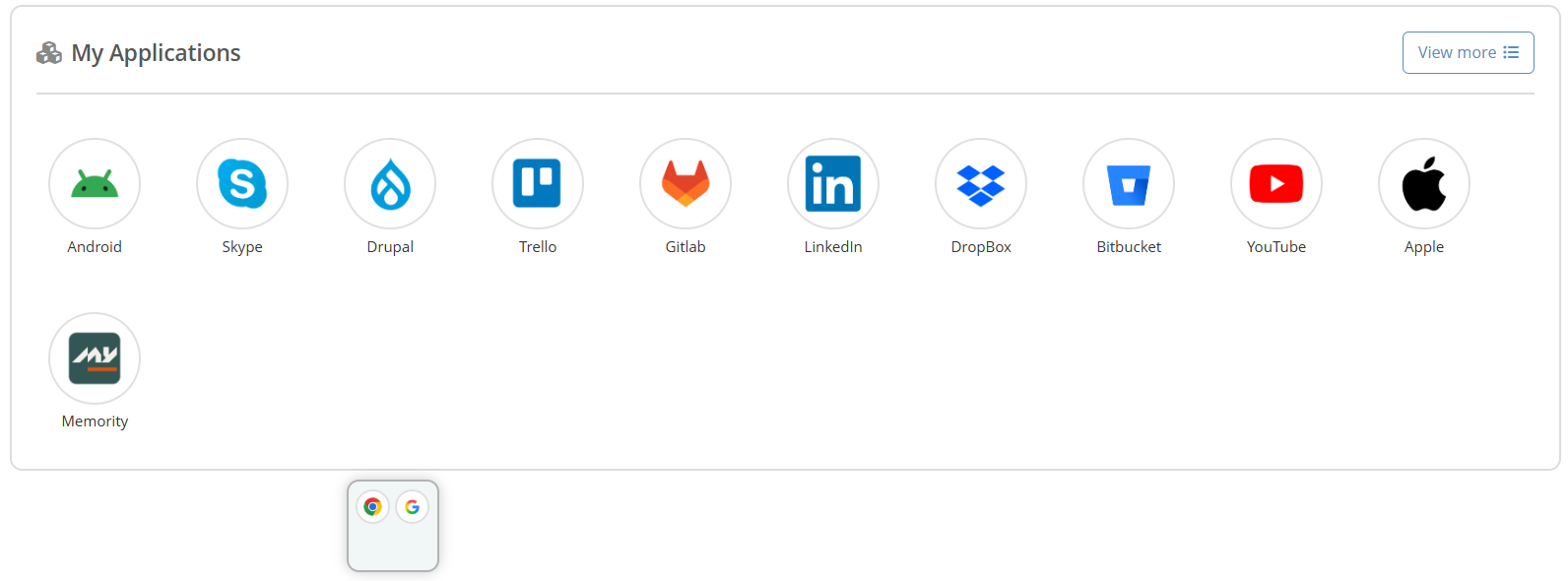This screenshot has height=581, width=1568.
Task: Open the Android application icon
Action: (x=95, y=184)
